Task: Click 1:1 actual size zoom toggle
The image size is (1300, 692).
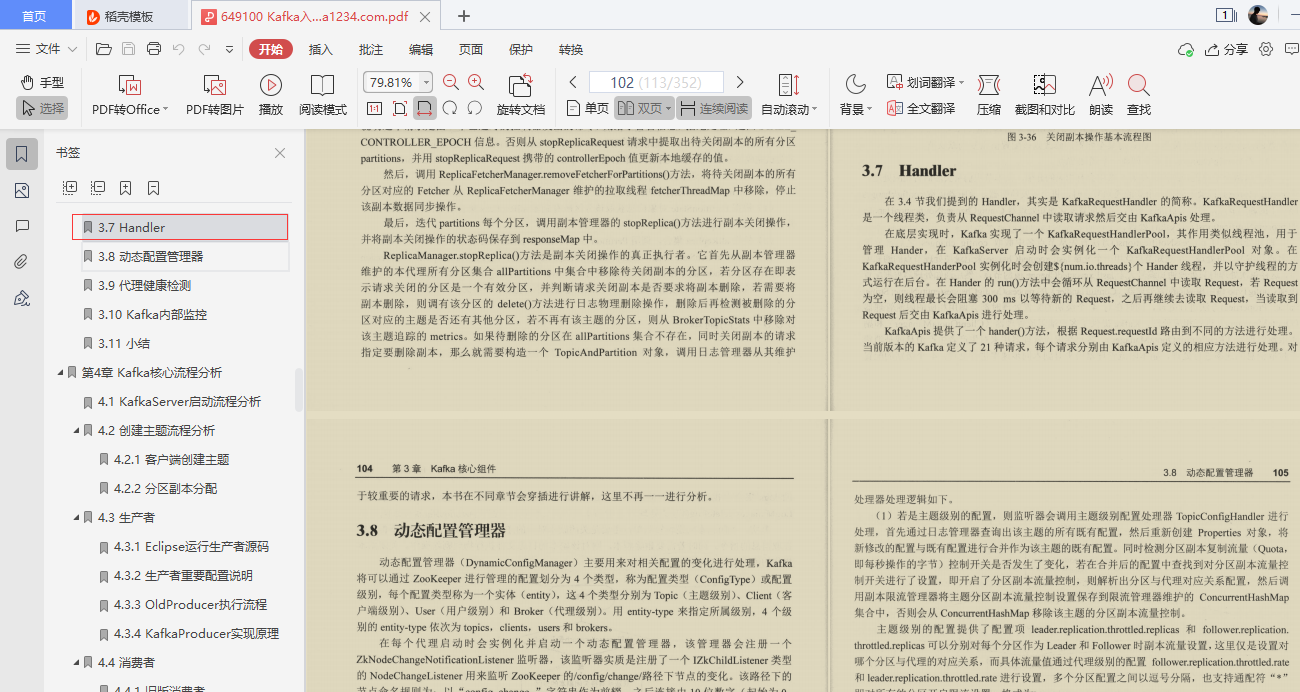Action: click(374, 109)
